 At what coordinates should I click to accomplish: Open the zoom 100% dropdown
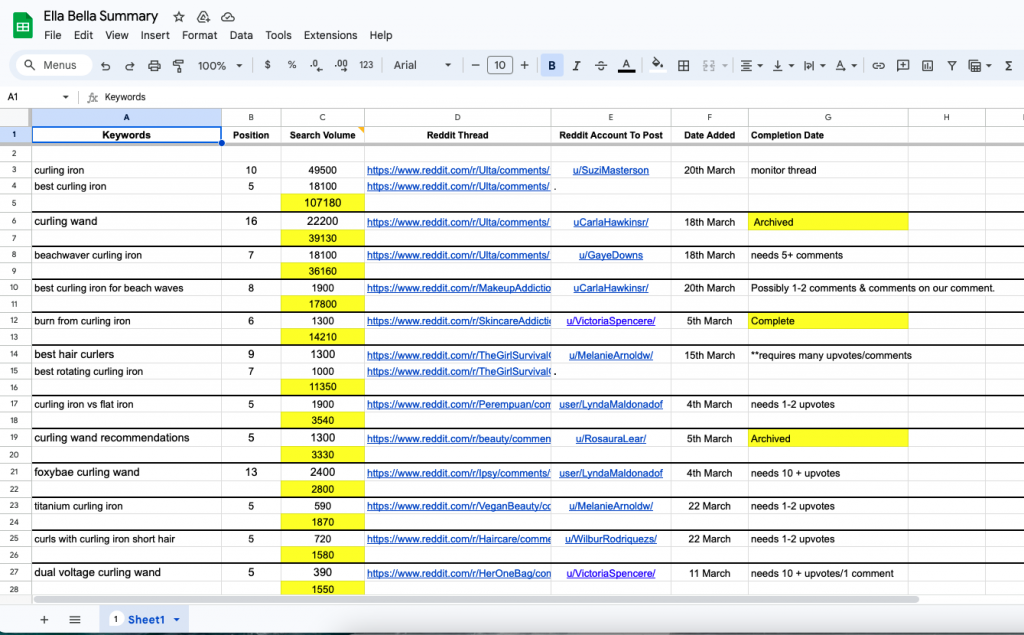(220, 66)
